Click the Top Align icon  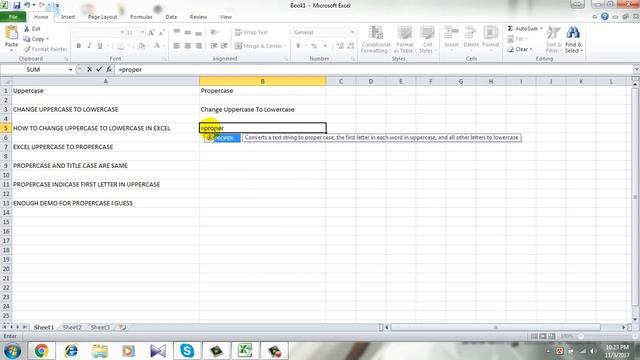(x=177, y=32)
